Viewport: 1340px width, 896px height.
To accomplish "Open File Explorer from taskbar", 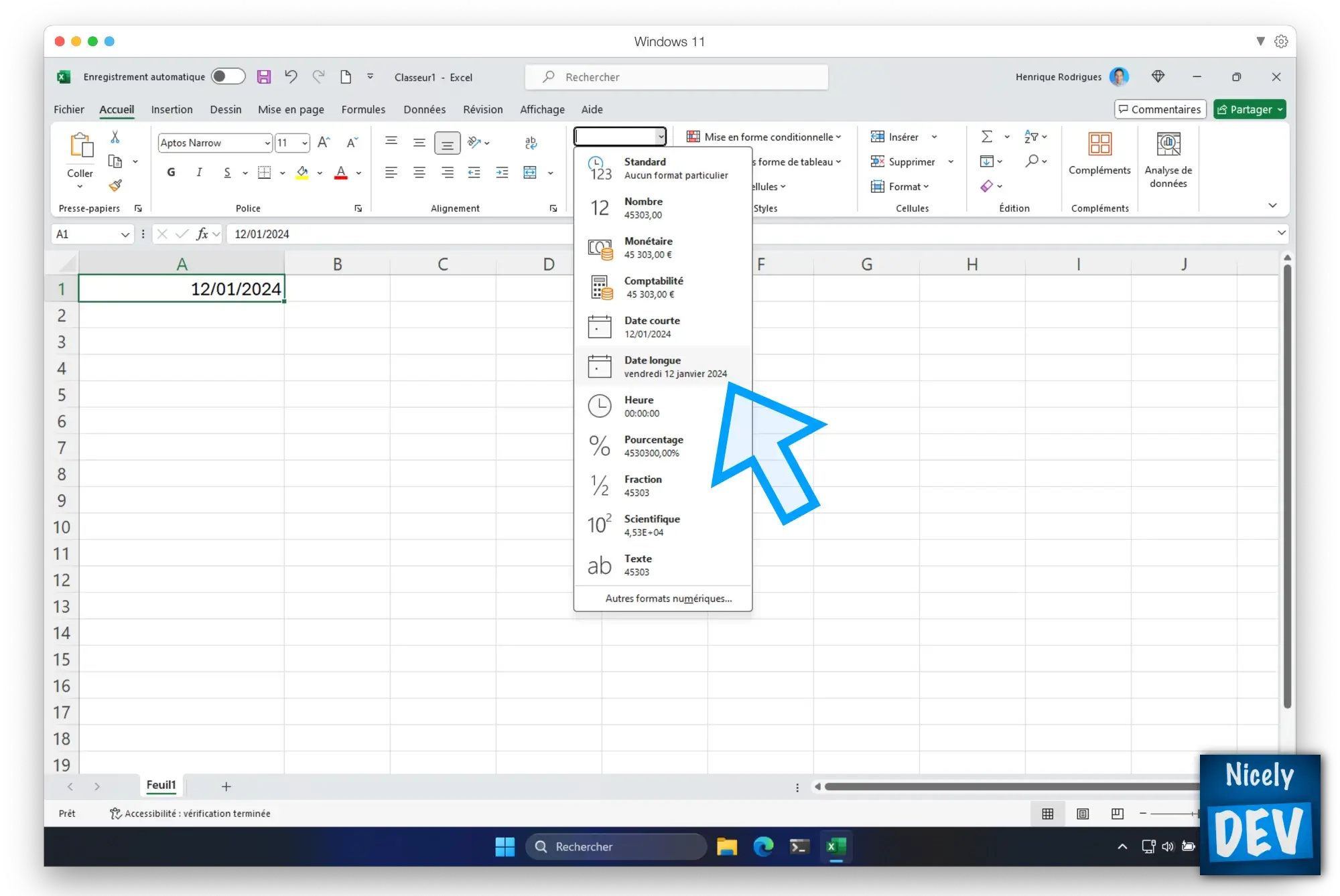I will [x=727, y=846].
